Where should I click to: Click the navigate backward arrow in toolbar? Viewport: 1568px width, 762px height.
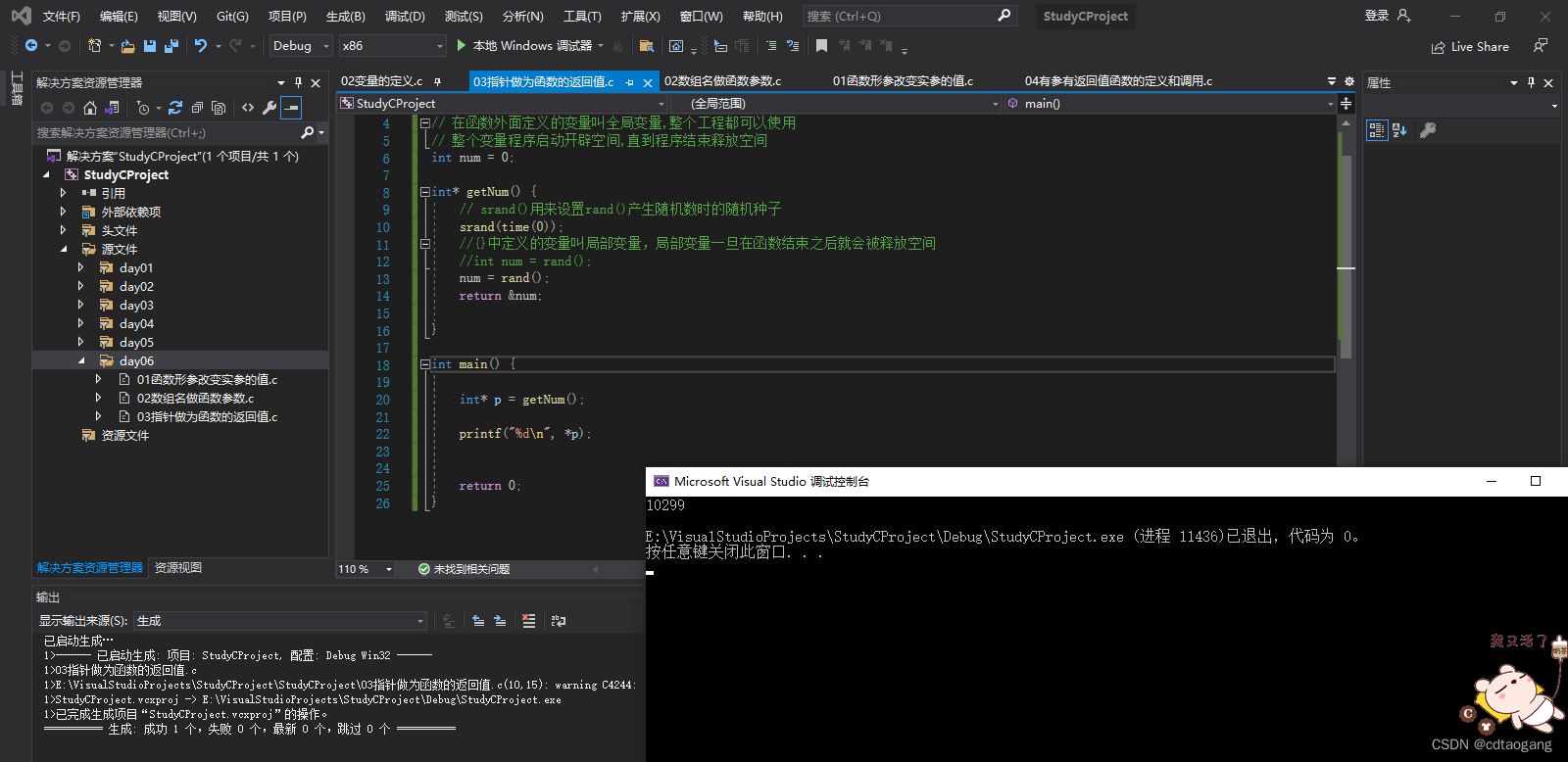click(31, 46)
